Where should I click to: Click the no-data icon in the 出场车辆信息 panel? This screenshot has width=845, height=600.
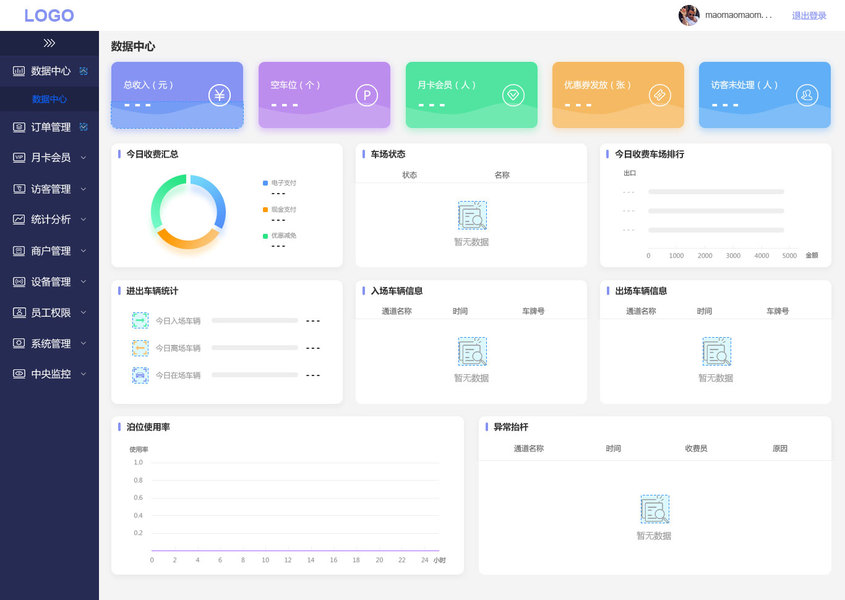[716, 351]
